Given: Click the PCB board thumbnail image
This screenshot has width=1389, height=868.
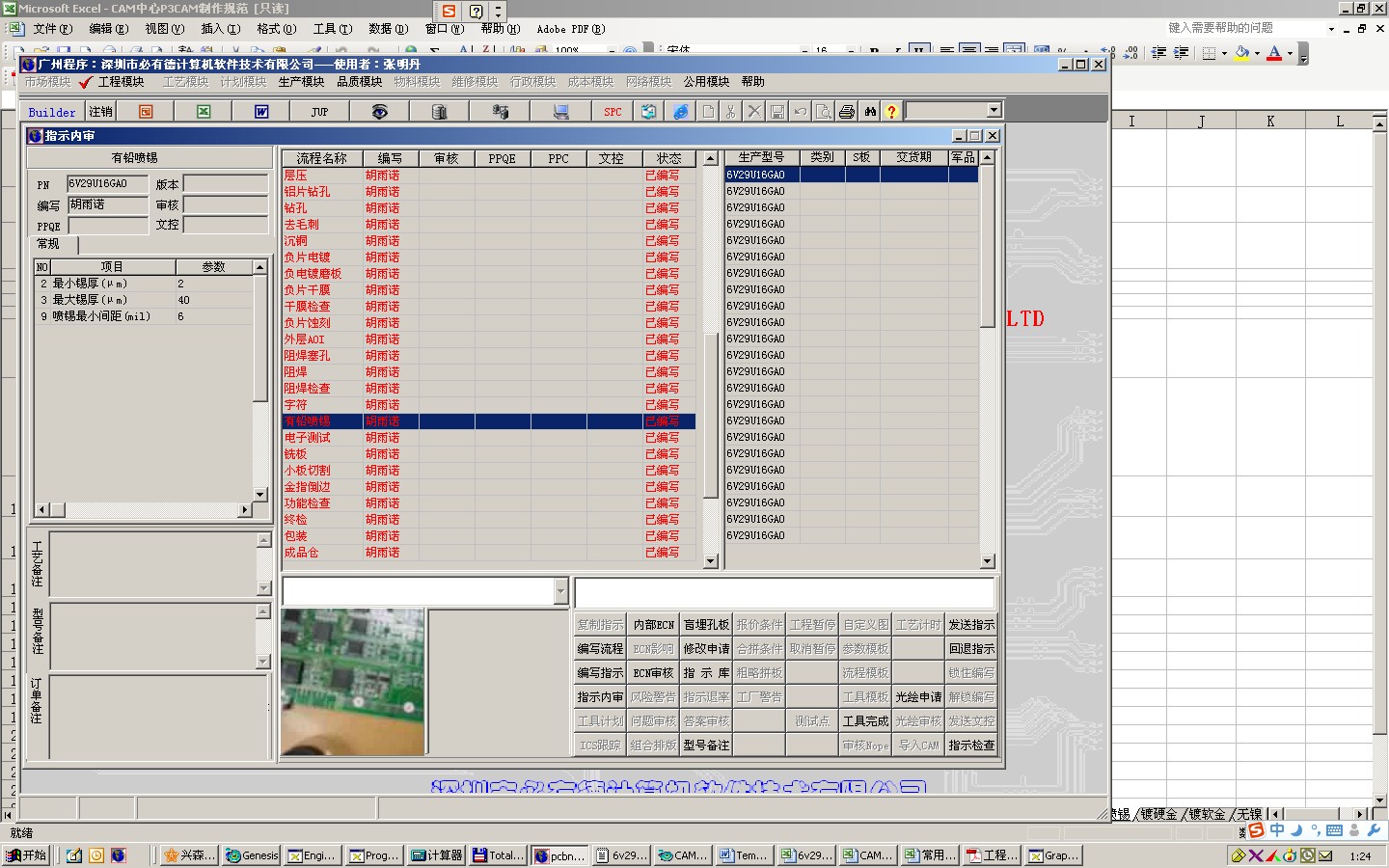Looking at the screenshot, I should tap(353, 682).
